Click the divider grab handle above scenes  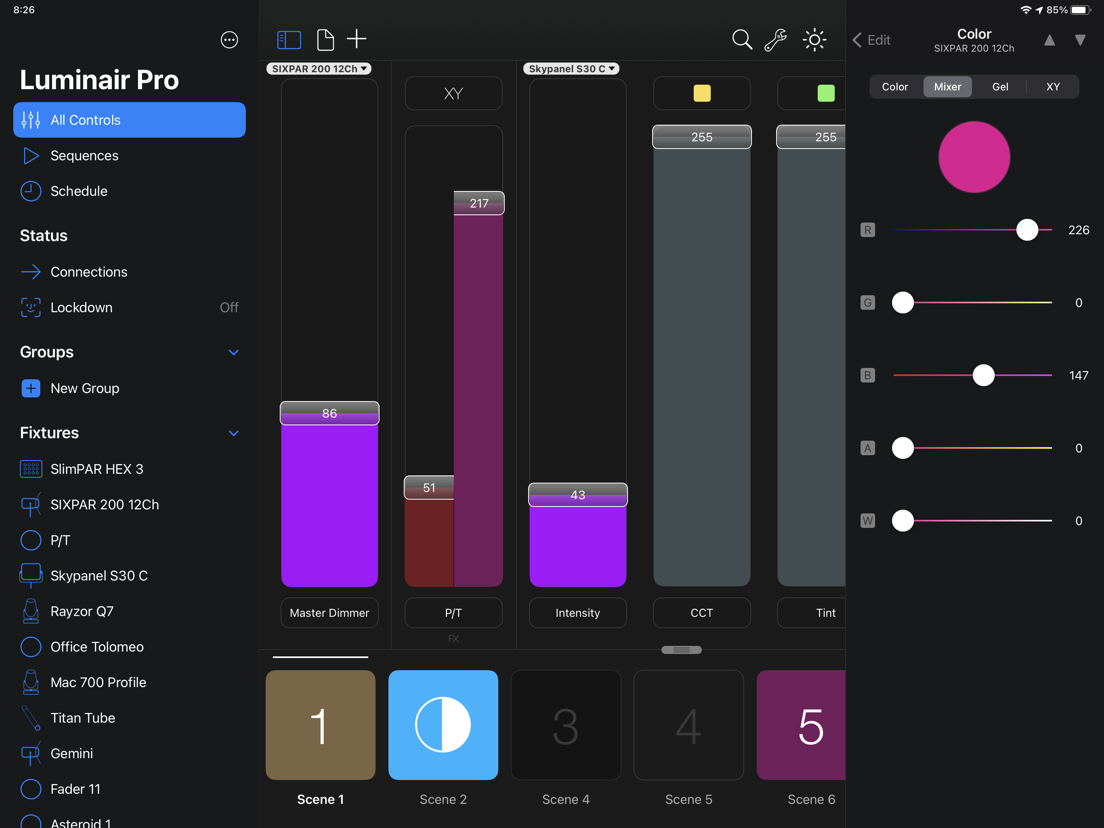point(682,650)
